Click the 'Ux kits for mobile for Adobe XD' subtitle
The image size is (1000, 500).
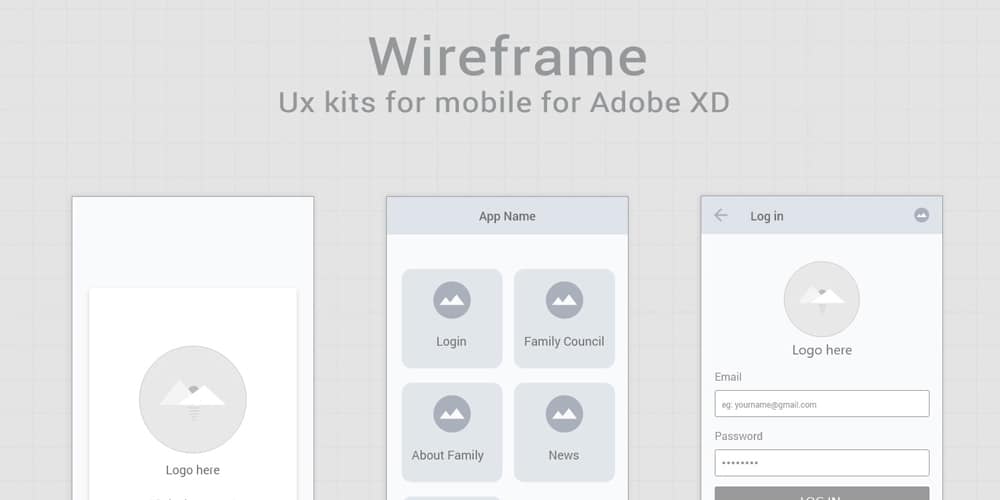click(x=504, y=102)
